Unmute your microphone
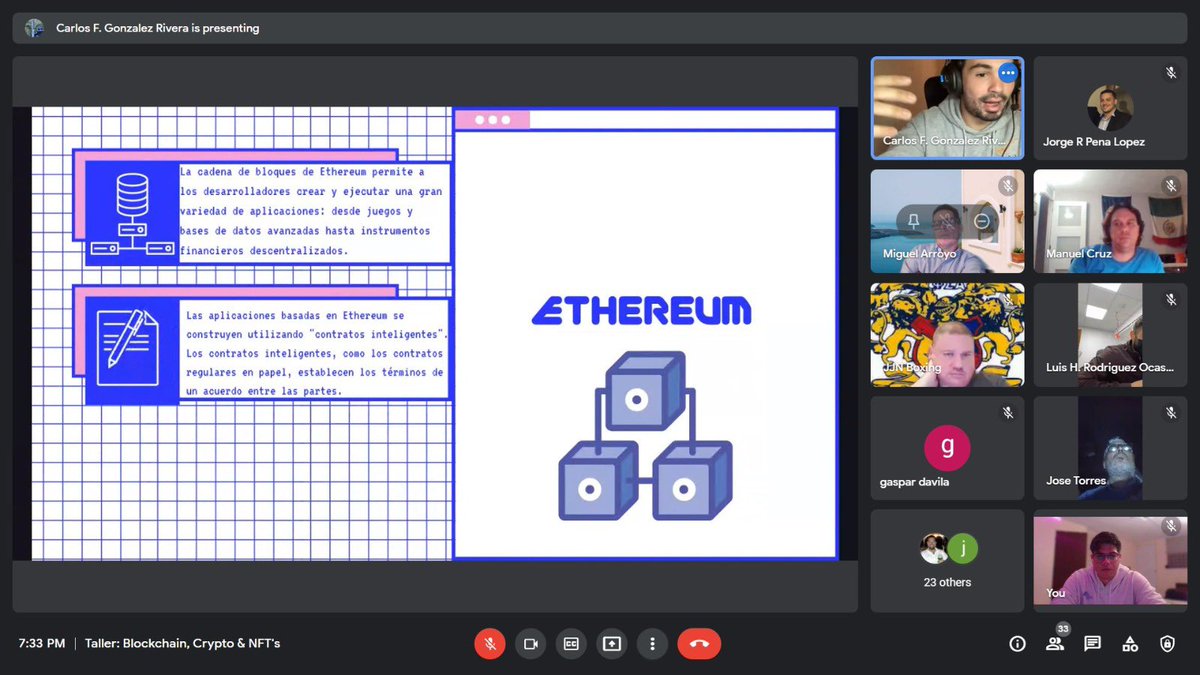The height and width of the screenshot is (675, 1200). tap(490, 643)
